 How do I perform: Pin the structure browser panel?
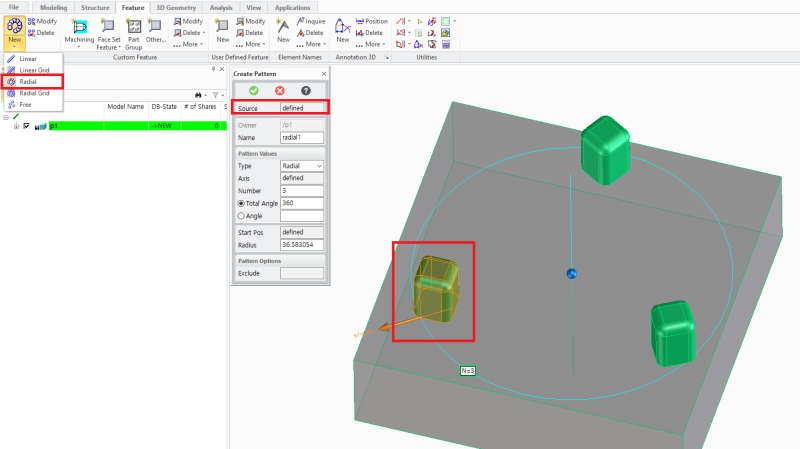(213, 69)
